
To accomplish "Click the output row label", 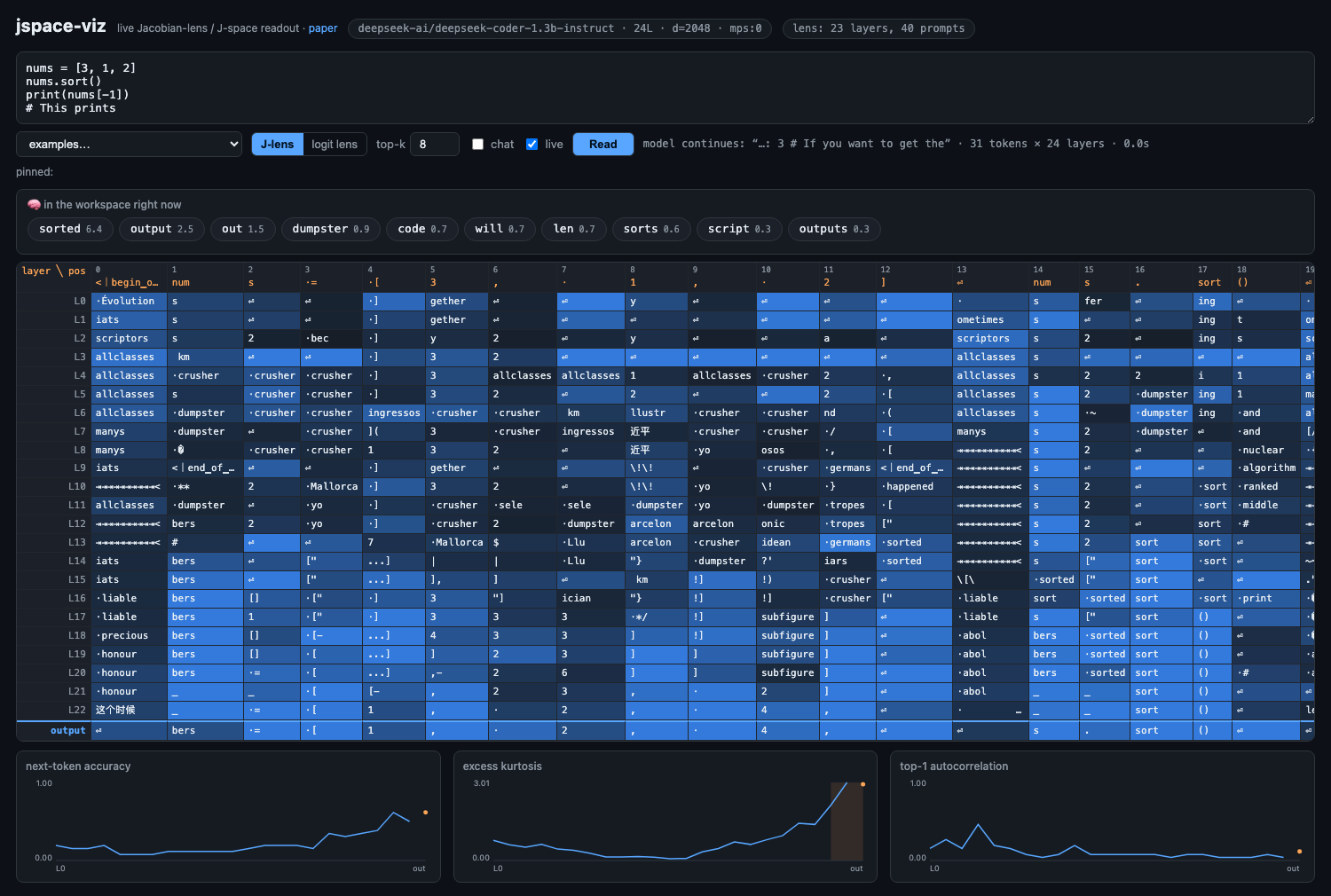I will [x=67, y=730].
